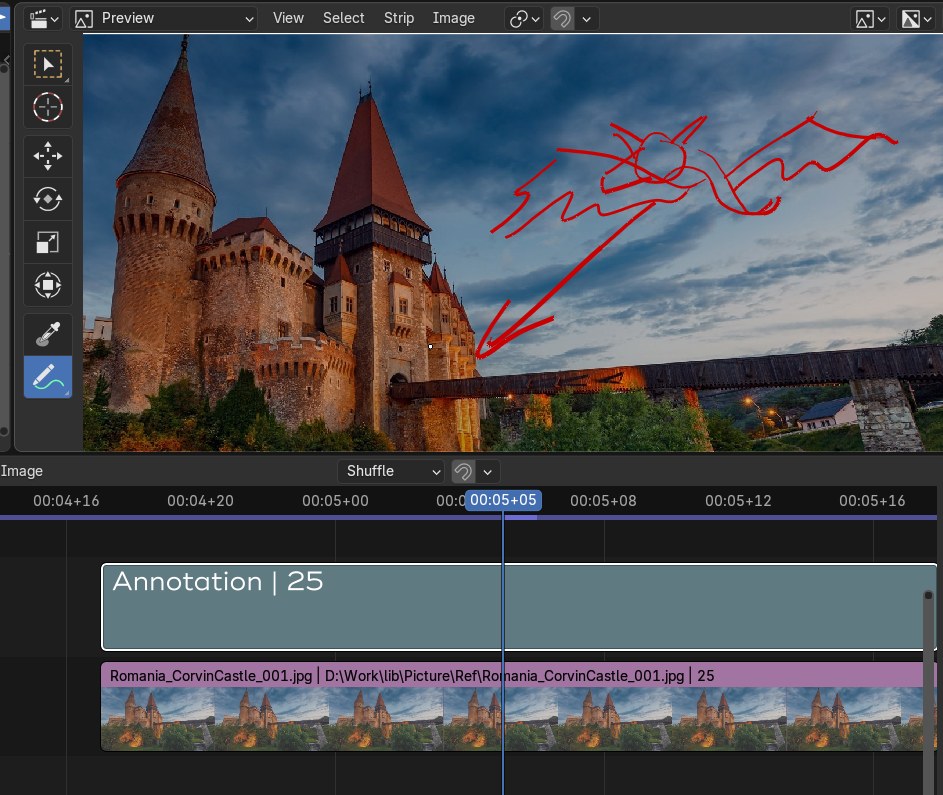
Task: Open the display channels dropdown
Action: pyautogui.click(x=870, y=19)
